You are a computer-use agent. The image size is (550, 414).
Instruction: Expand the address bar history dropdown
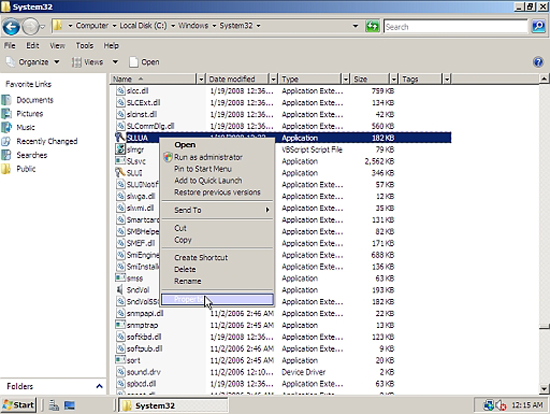[x=355, y=26]
